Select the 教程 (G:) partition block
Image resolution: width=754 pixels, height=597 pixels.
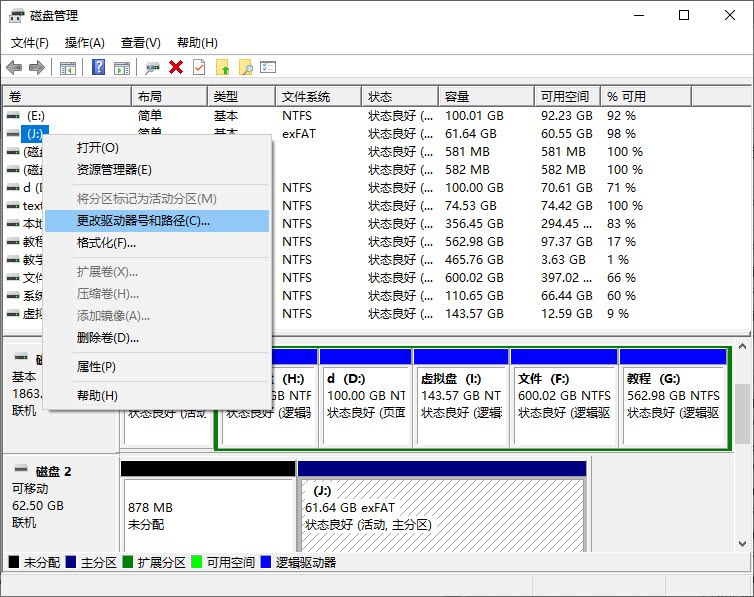[673, 400]
